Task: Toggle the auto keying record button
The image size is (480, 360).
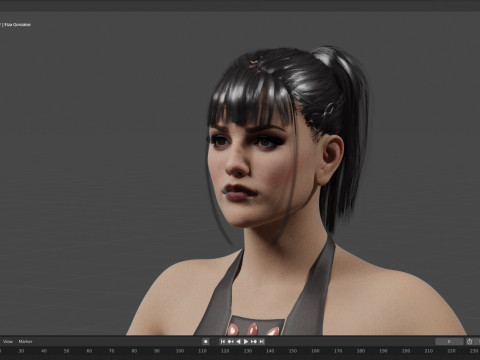Action: click(206, 341)
